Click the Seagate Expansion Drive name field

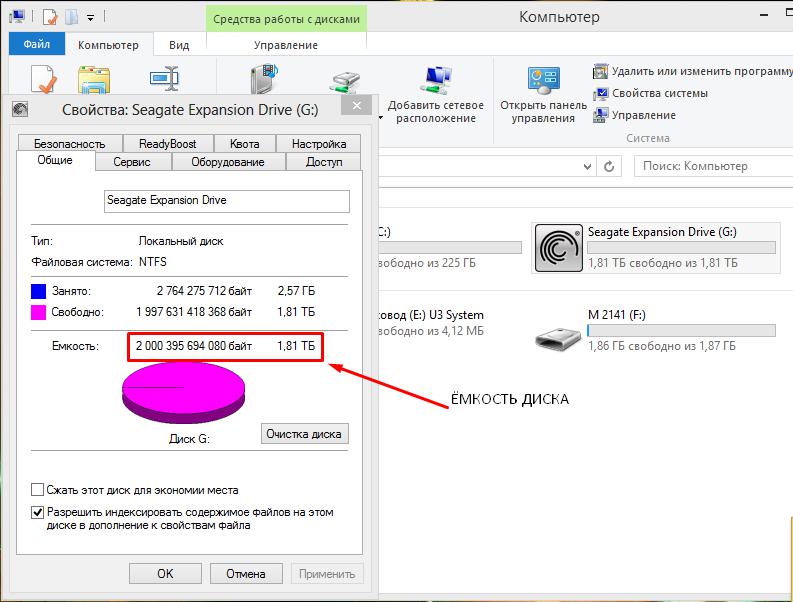tap(227, 201)
